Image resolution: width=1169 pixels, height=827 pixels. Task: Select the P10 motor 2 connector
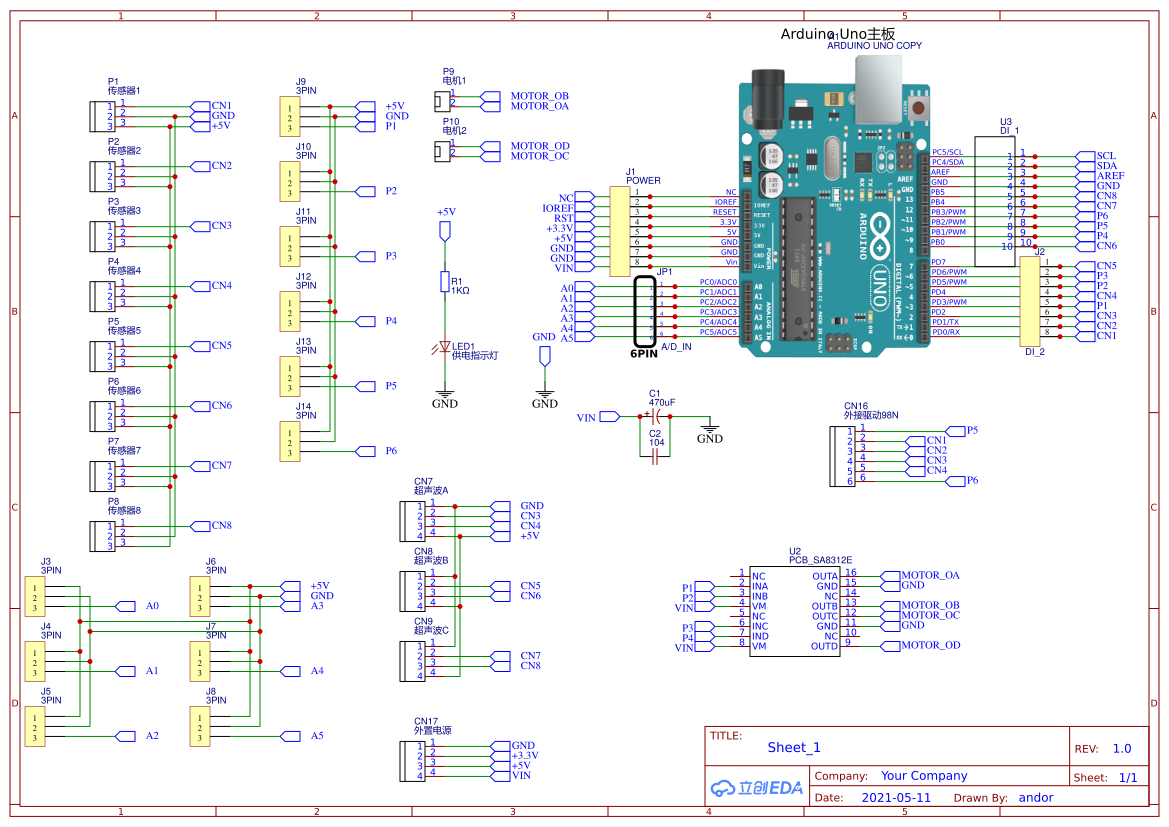pyautogui.click(x=442, y=151)
